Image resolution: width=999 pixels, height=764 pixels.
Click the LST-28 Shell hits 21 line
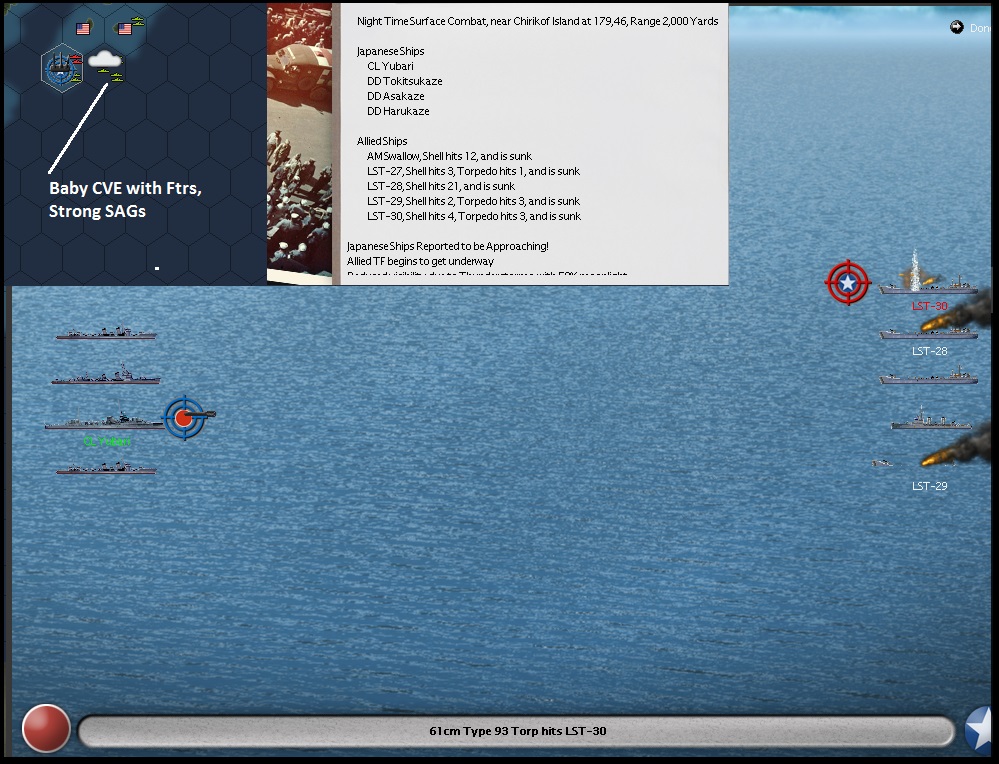coord(441,186)
